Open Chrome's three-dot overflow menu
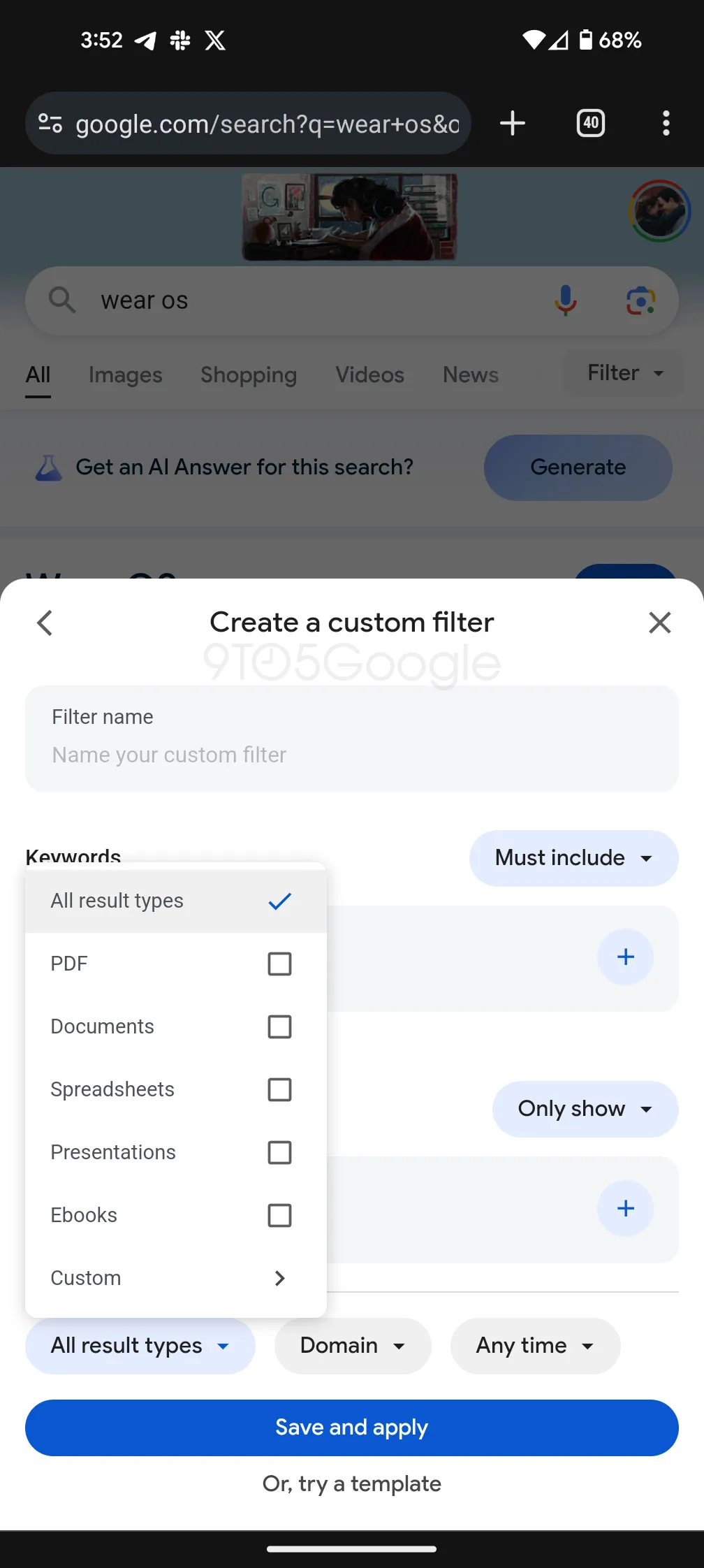The image size is (704, 1568). [x=666, y=124]
